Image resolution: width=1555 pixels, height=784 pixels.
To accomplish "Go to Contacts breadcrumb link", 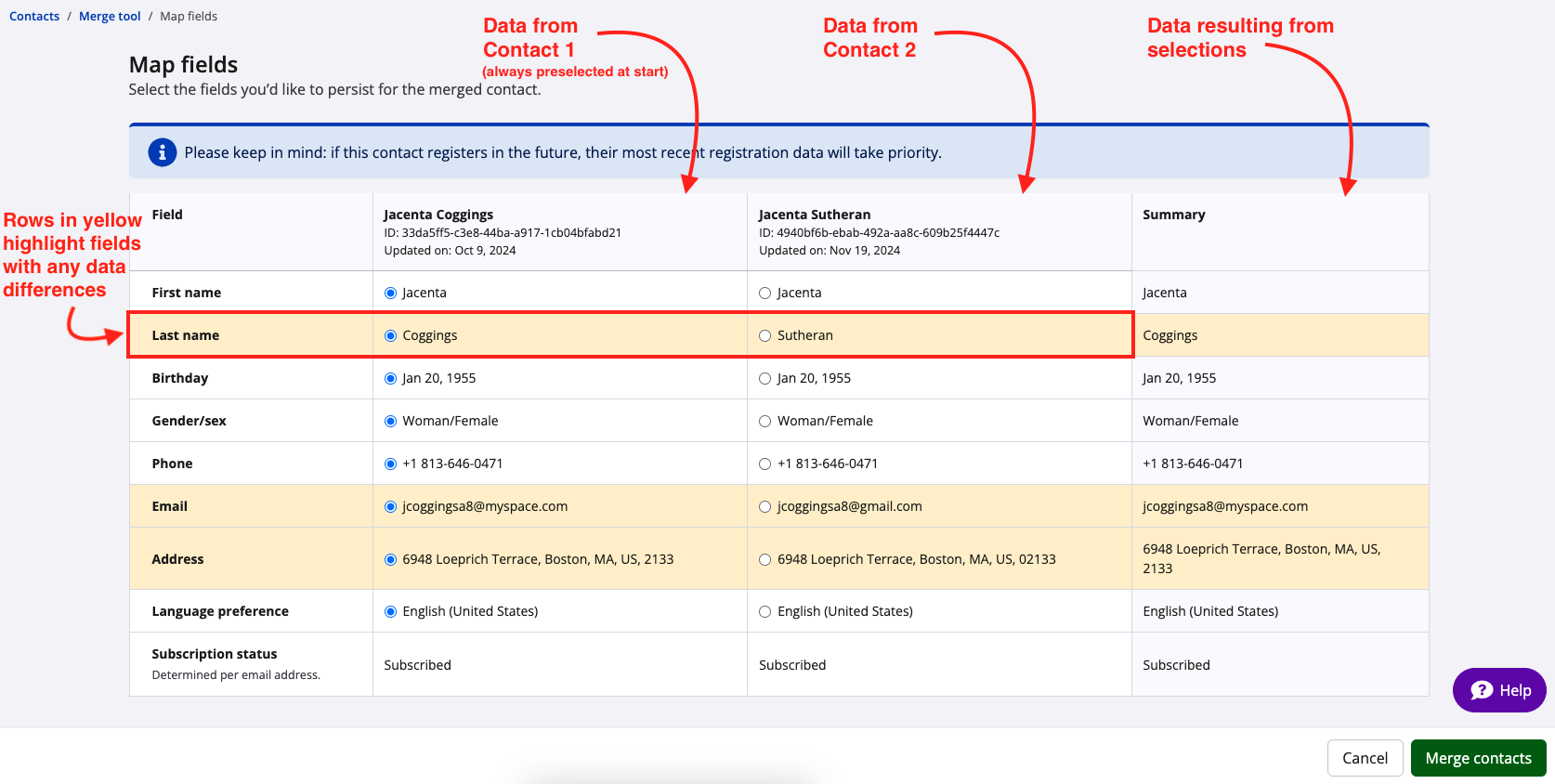I will click(x=34, y=16).
